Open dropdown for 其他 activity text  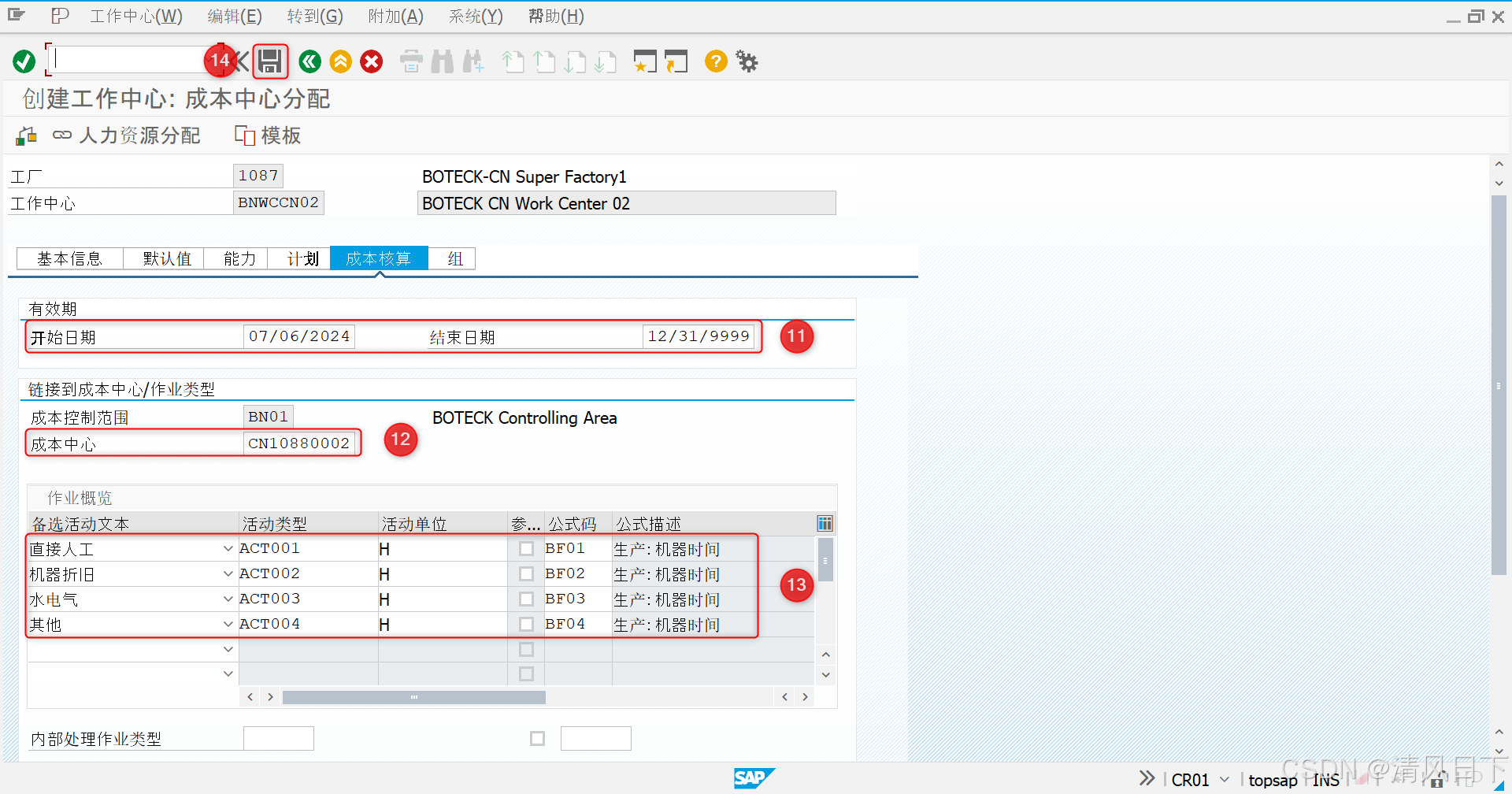228,625
